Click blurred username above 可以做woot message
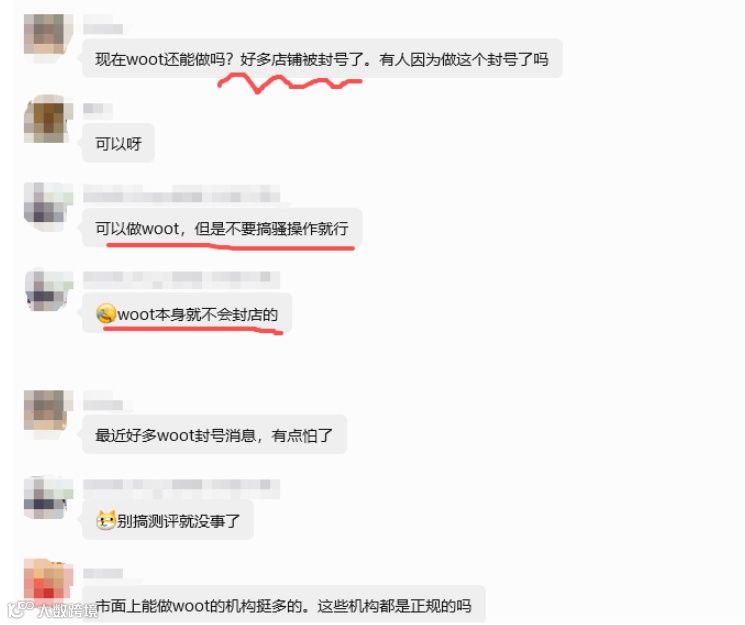745x625 pixels. (x=181, y=193)
